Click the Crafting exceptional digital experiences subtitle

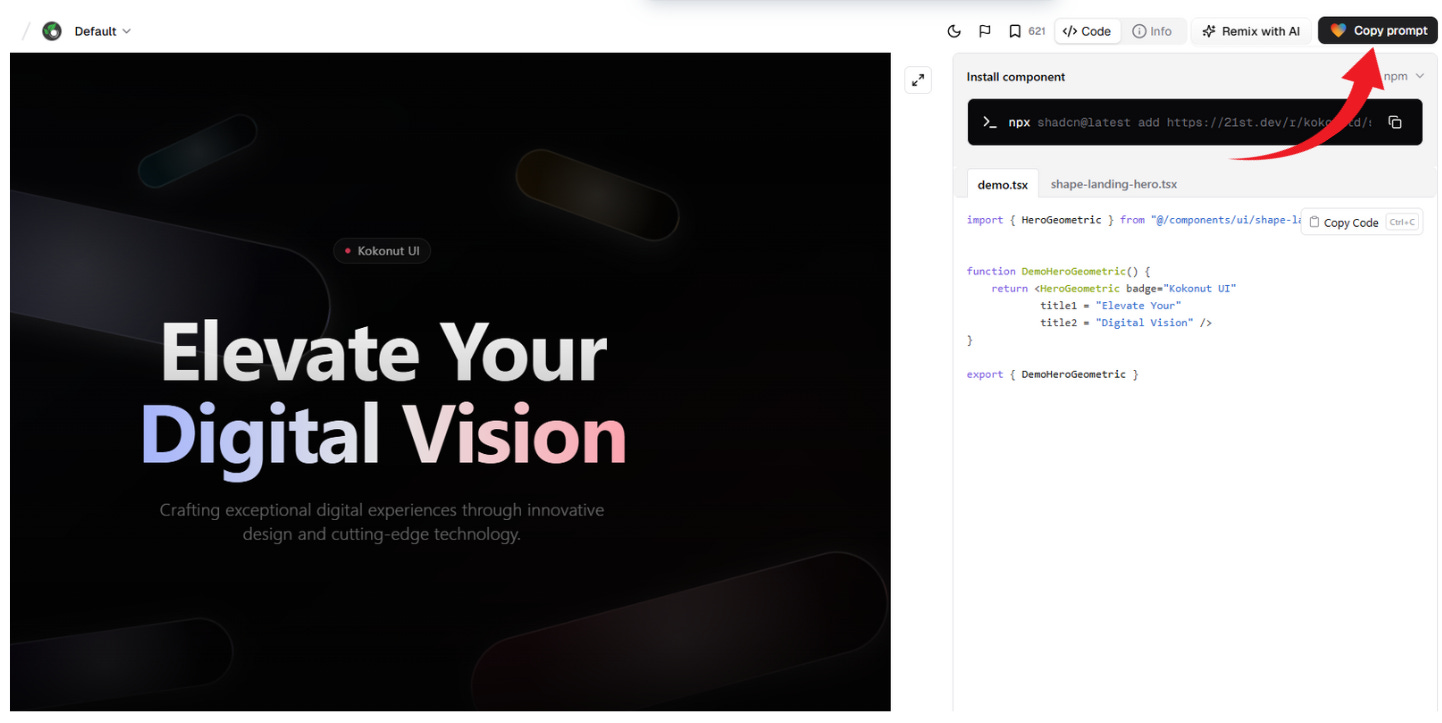point(382,522)
